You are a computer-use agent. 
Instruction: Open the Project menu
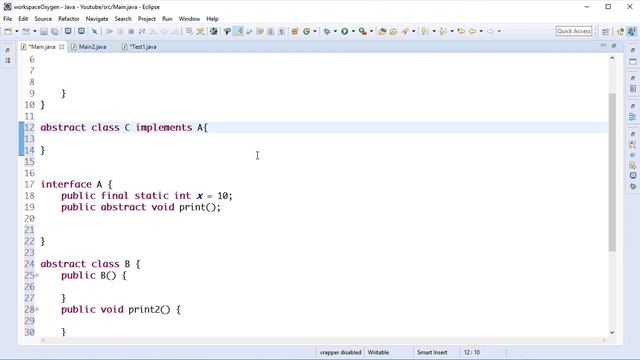(x=147, y=19)
